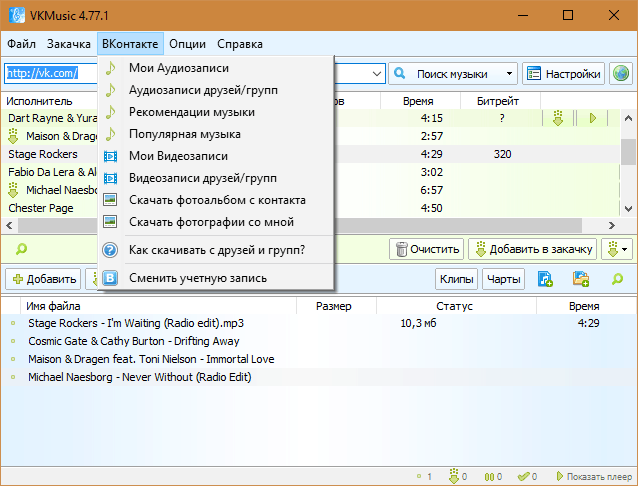Click the Очистить button
638x486 pixels.
tap(426, 249)
